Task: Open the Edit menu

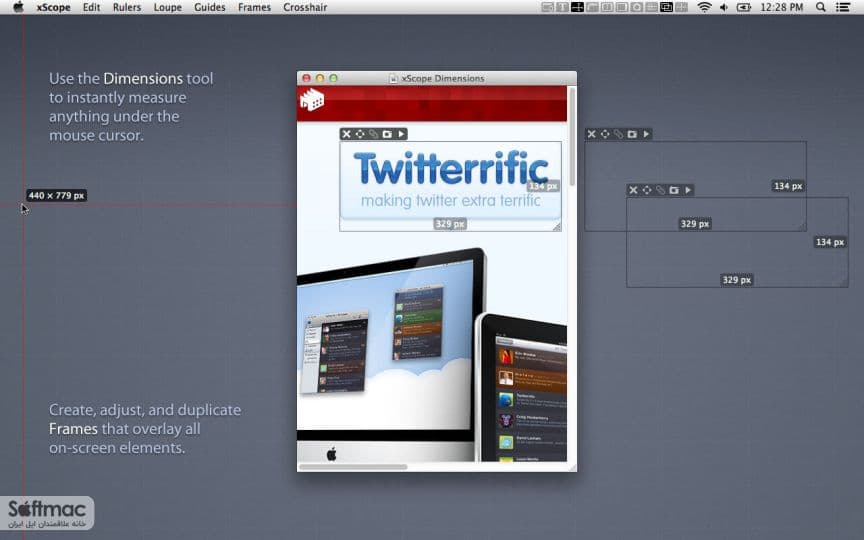Action: [91, 7]
